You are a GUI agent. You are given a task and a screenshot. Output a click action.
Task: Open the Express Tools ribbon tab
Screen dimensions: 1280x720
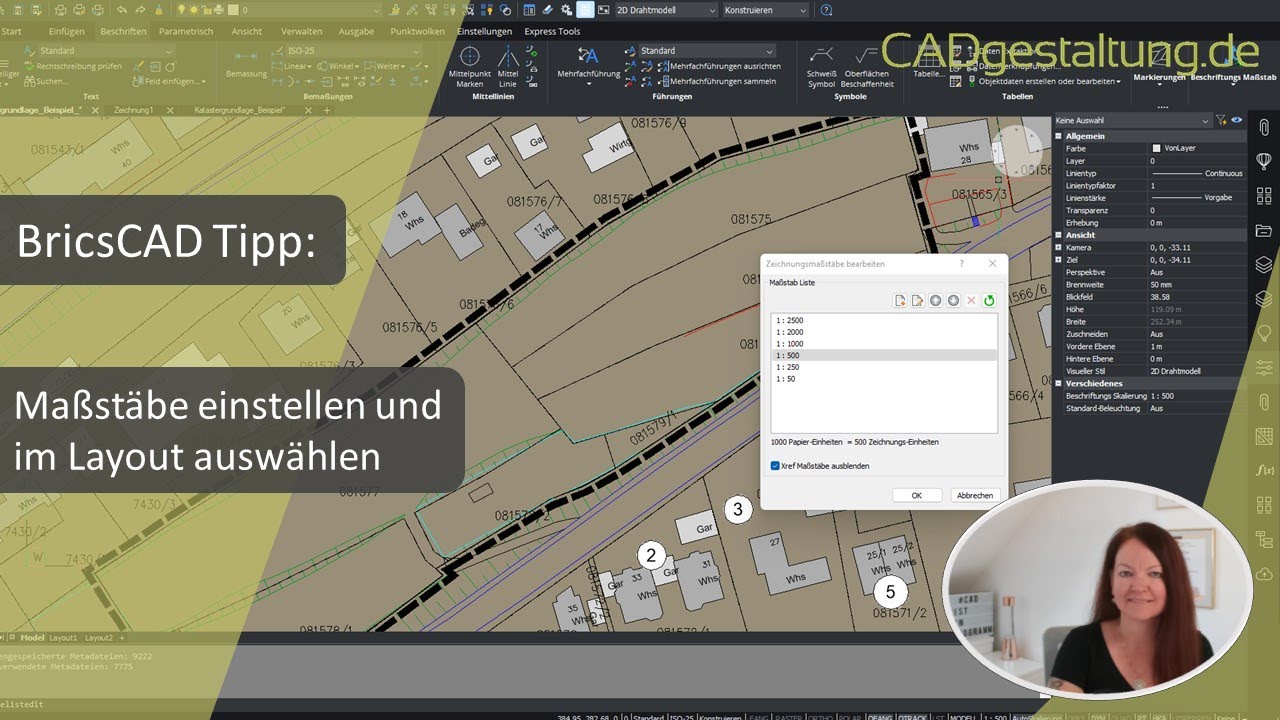(552, 31)
